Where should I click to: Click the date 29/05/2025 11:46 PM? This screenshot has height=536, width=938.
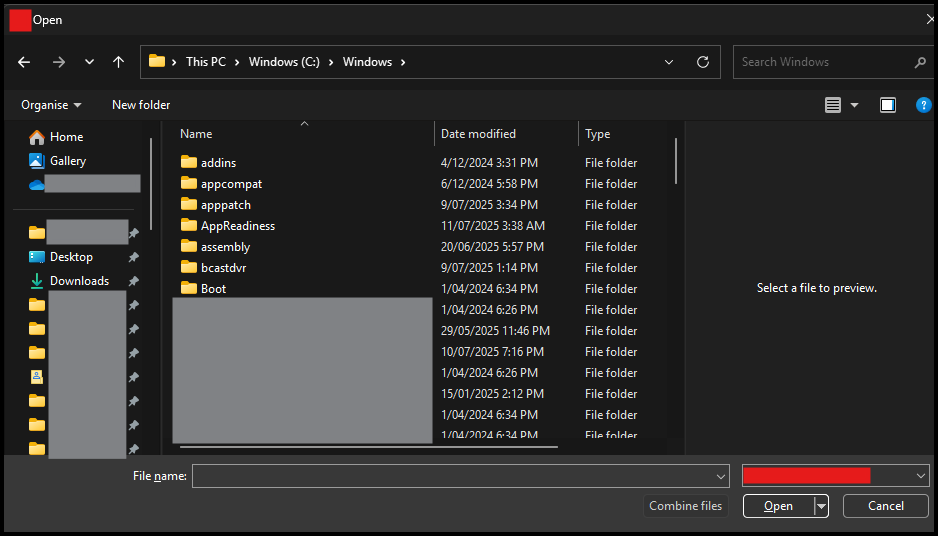(495, 331)
